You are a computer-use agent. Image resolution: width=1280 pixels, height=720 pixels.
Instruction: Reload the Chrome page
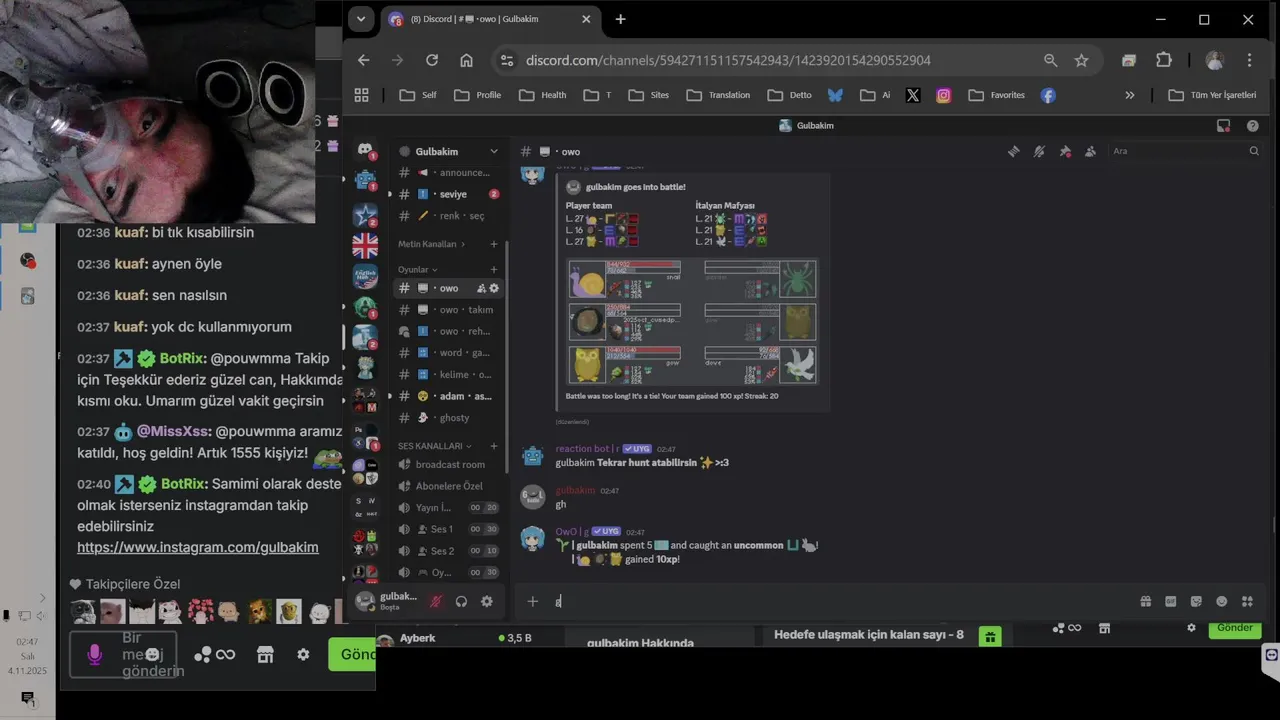click(432, 60)
